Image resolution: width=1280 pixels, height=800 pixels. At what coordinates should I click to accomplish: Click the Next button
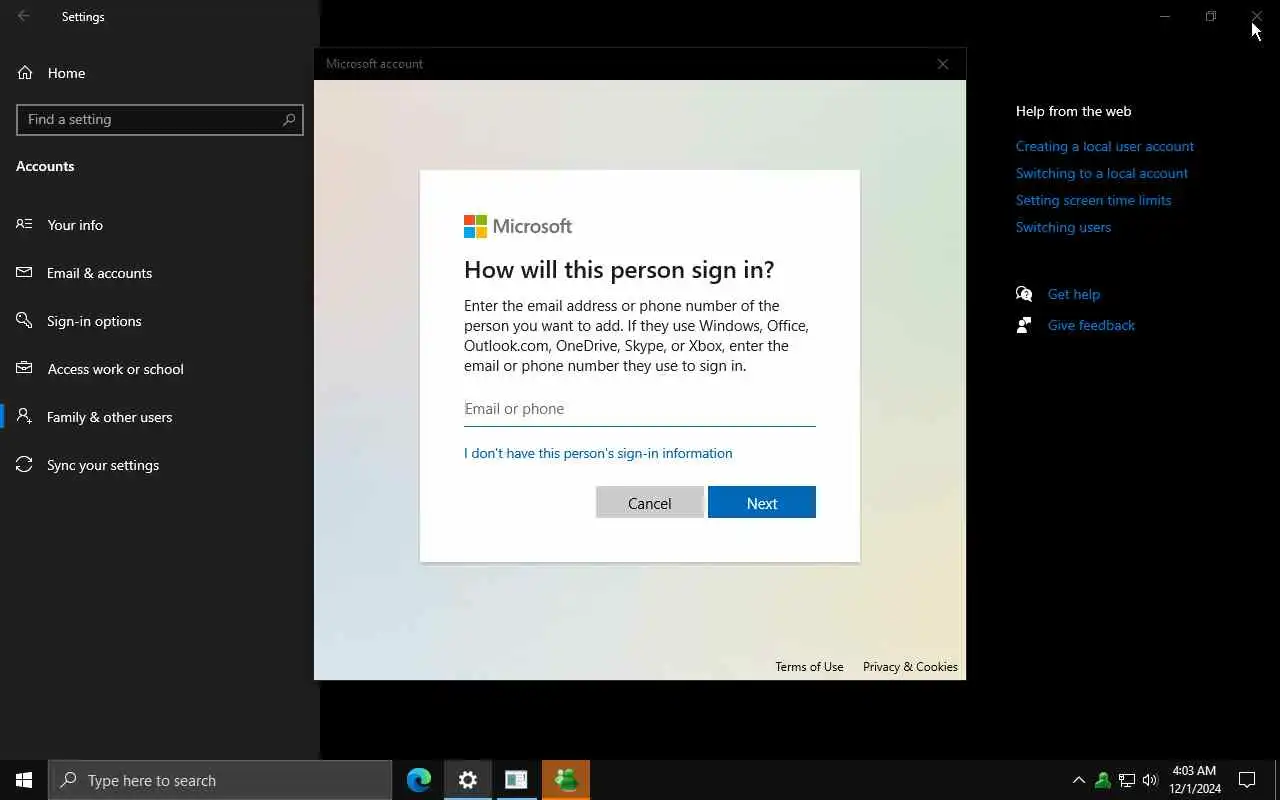click(762, 502)
